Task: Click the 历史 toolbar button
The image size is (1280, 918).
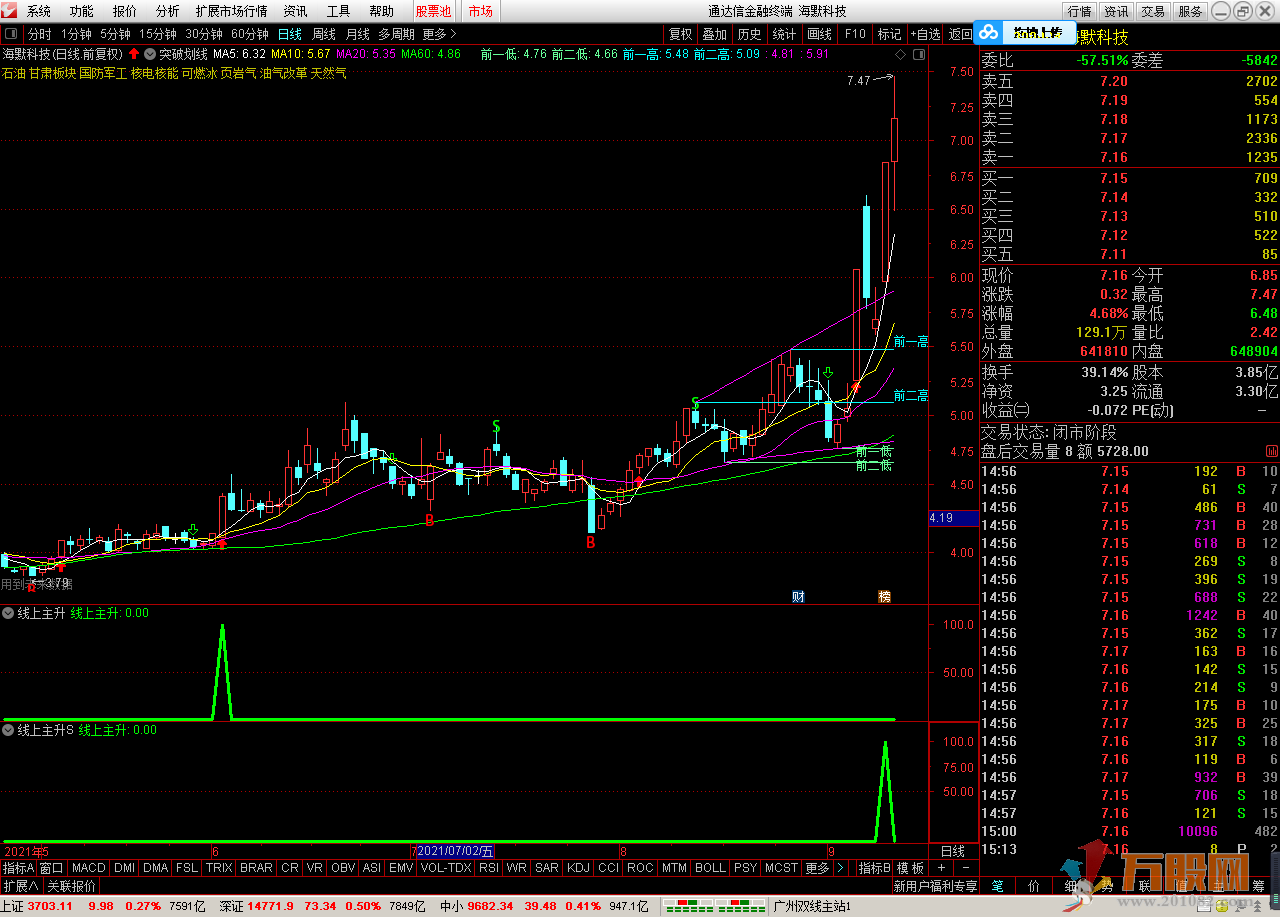Action: [749, 34]
